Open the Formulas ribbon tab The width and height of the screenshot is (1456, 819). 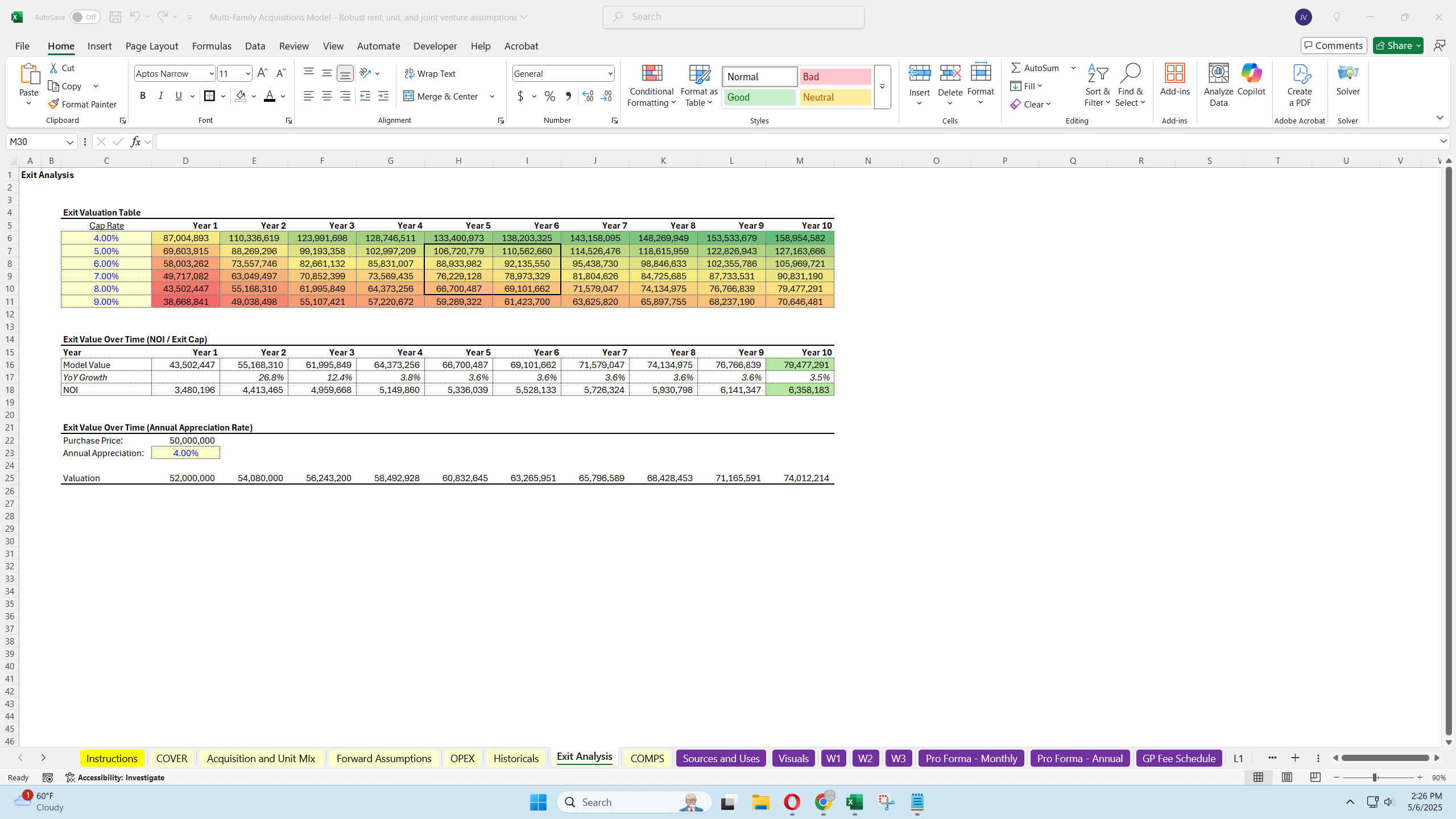(212, 46)
